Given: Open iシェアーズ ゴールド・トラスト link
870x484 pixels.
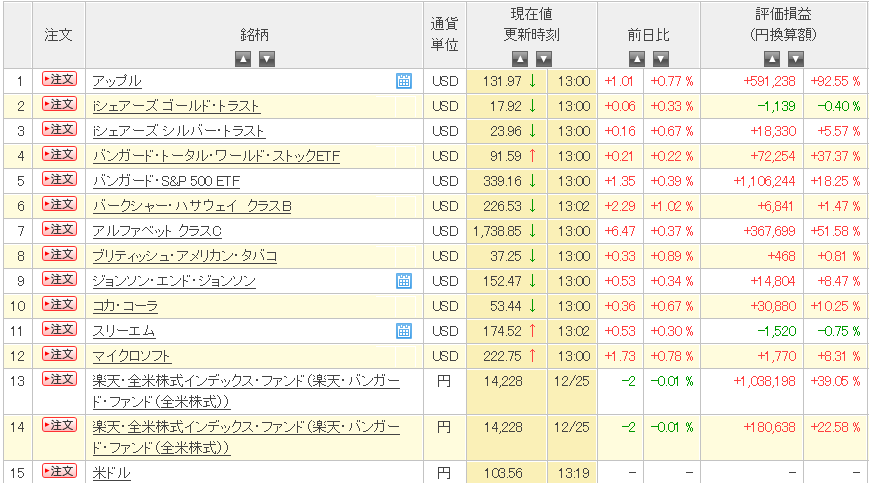Looking at the screenshot, I should point(176,106).
